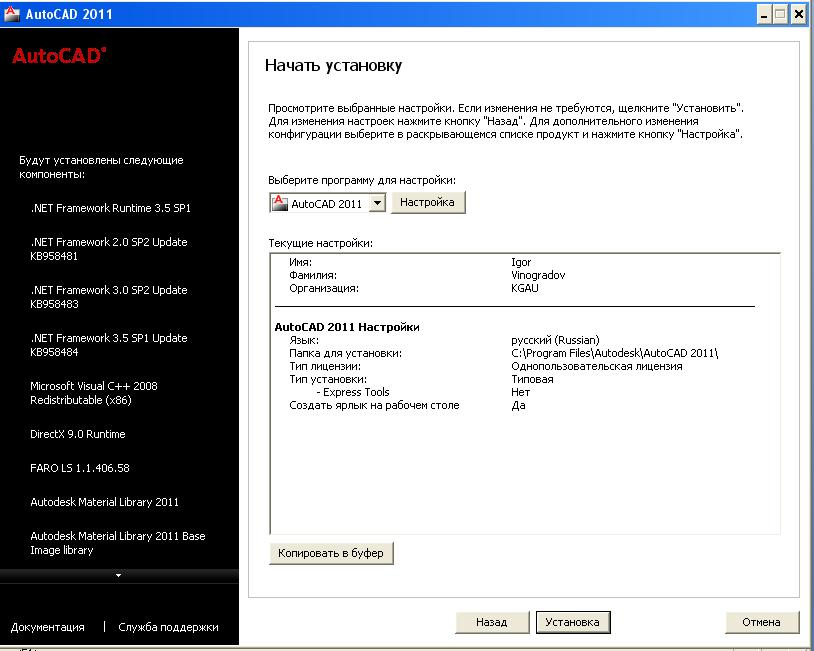
Task: Start installation with the Установка button
Action: (x=573, y=622)
